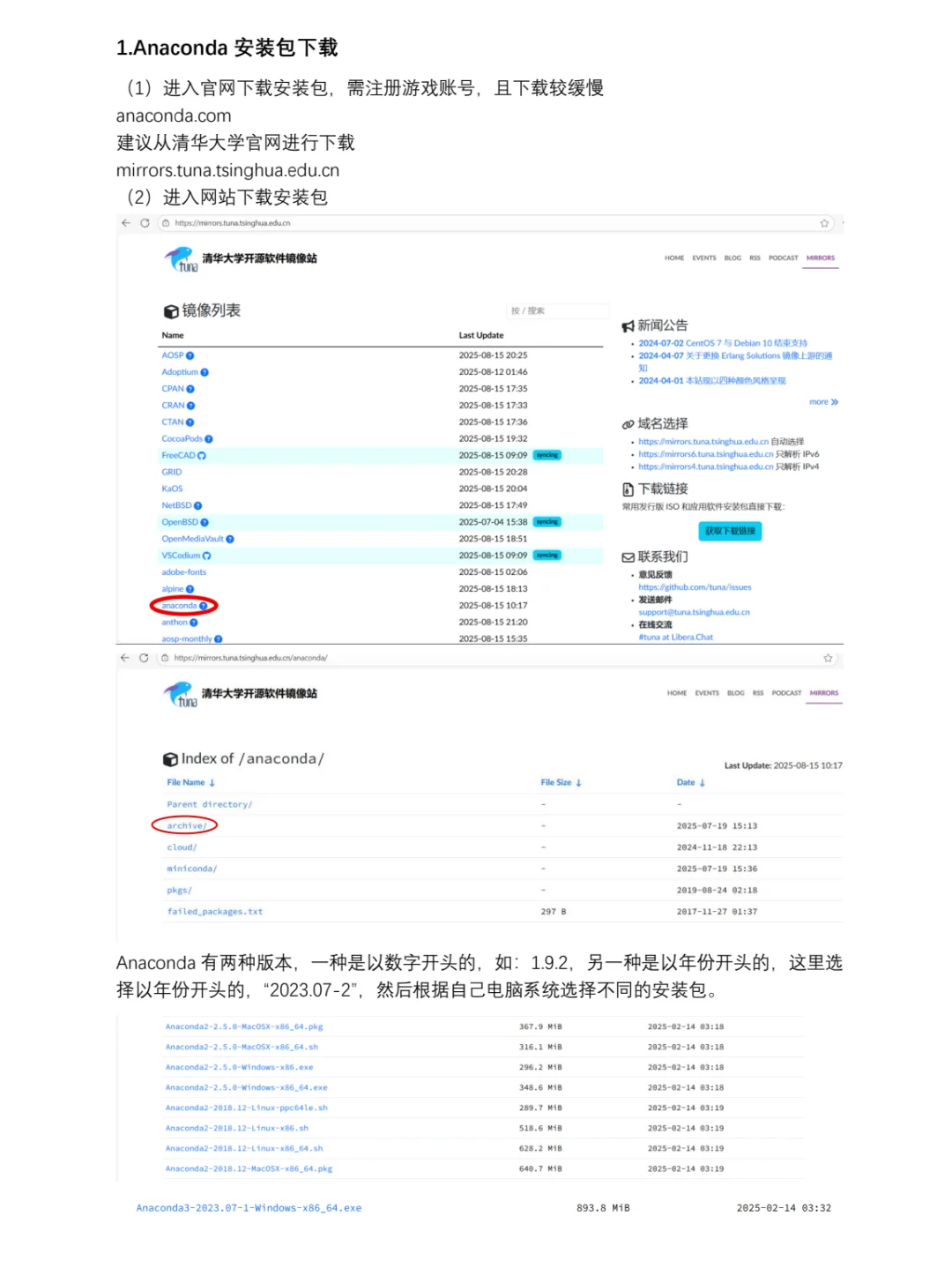Open the help icon next to aosp-monthly
The width and height of the screenshot is (952, 1261).
click(219, 639)
